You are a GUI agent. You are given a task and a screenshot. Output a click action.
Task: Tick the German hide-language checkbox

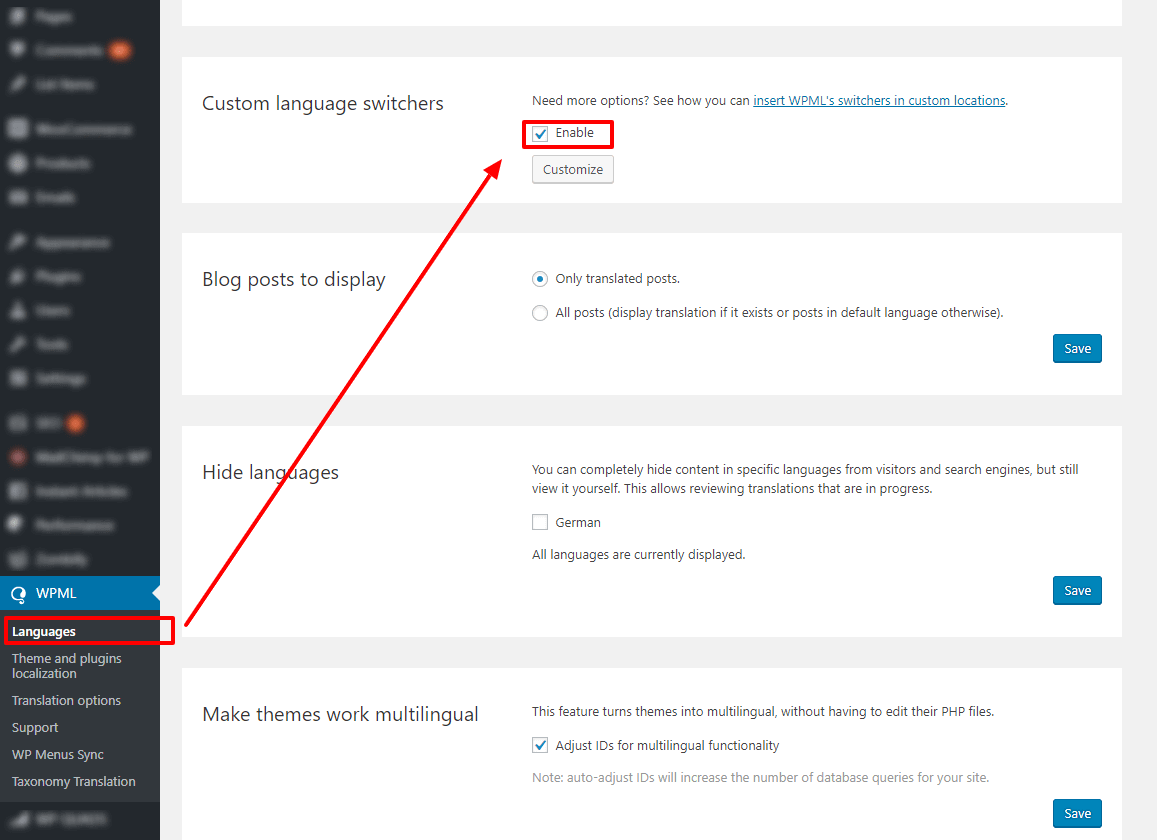point(540,523)
